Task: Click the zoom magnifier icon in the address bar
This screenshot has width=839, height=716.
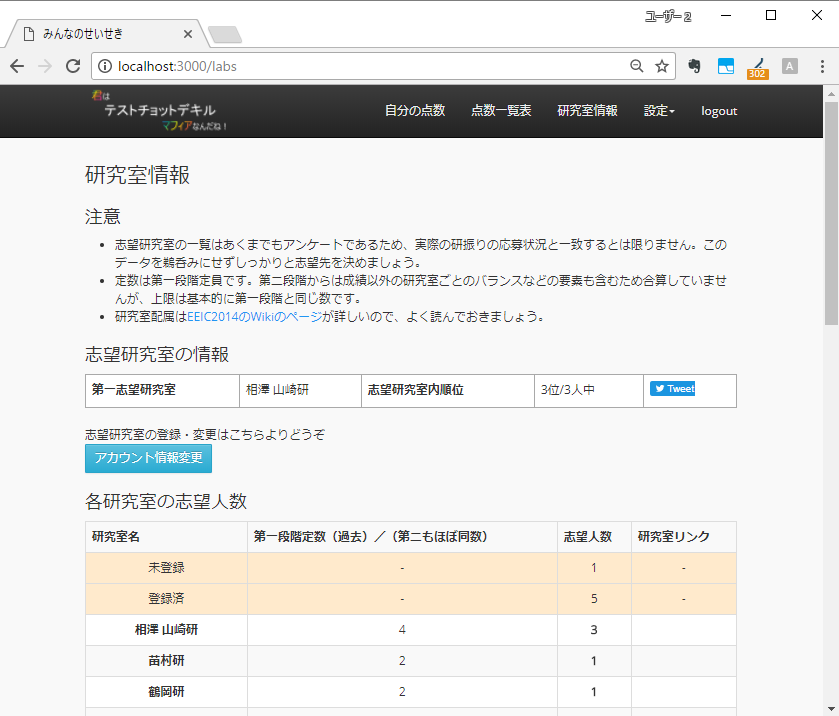Action: pos(636,66)
